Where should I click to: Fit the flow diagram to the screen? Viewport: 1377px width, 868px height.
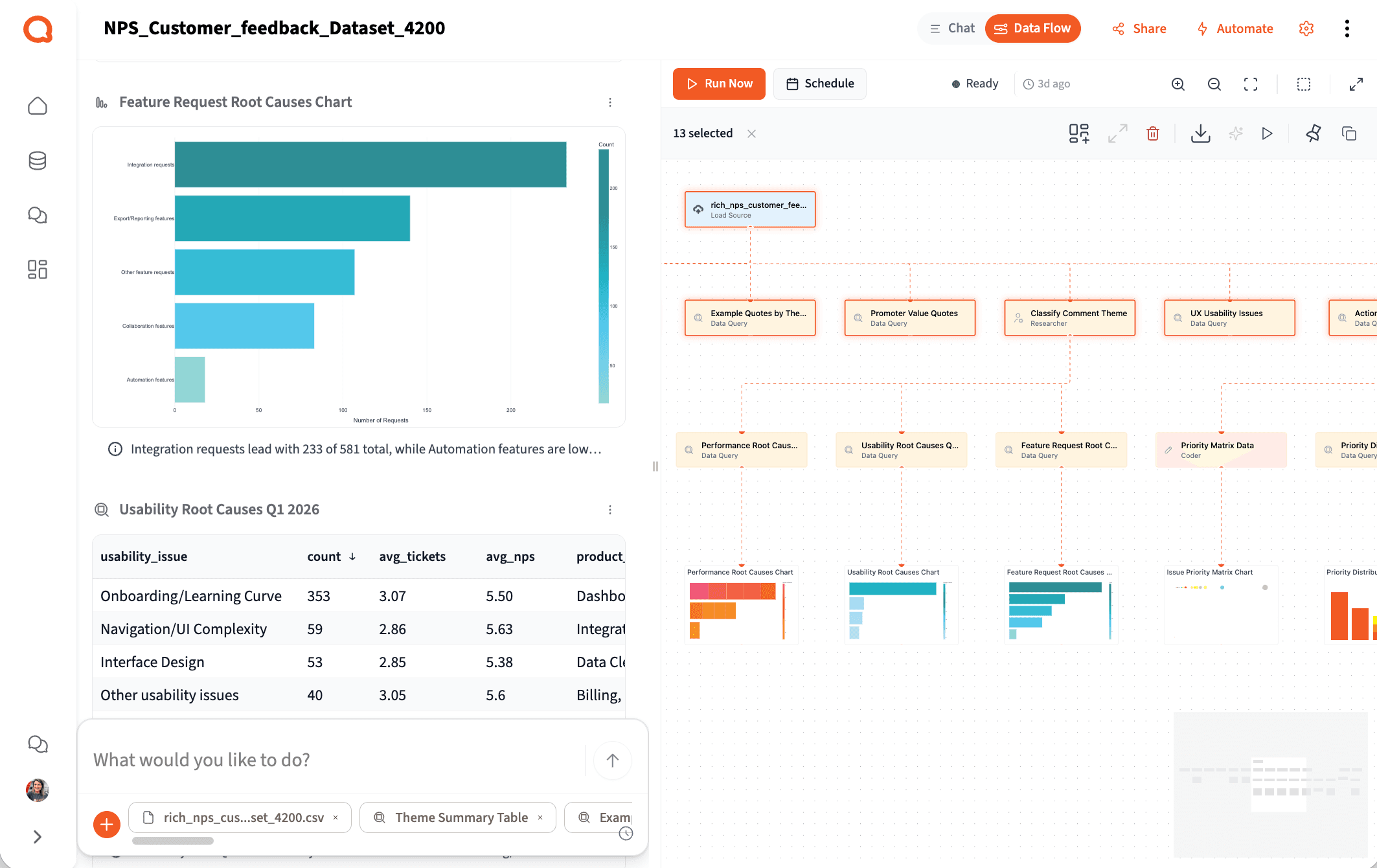pyautogui.click(x=1250, y=84)
